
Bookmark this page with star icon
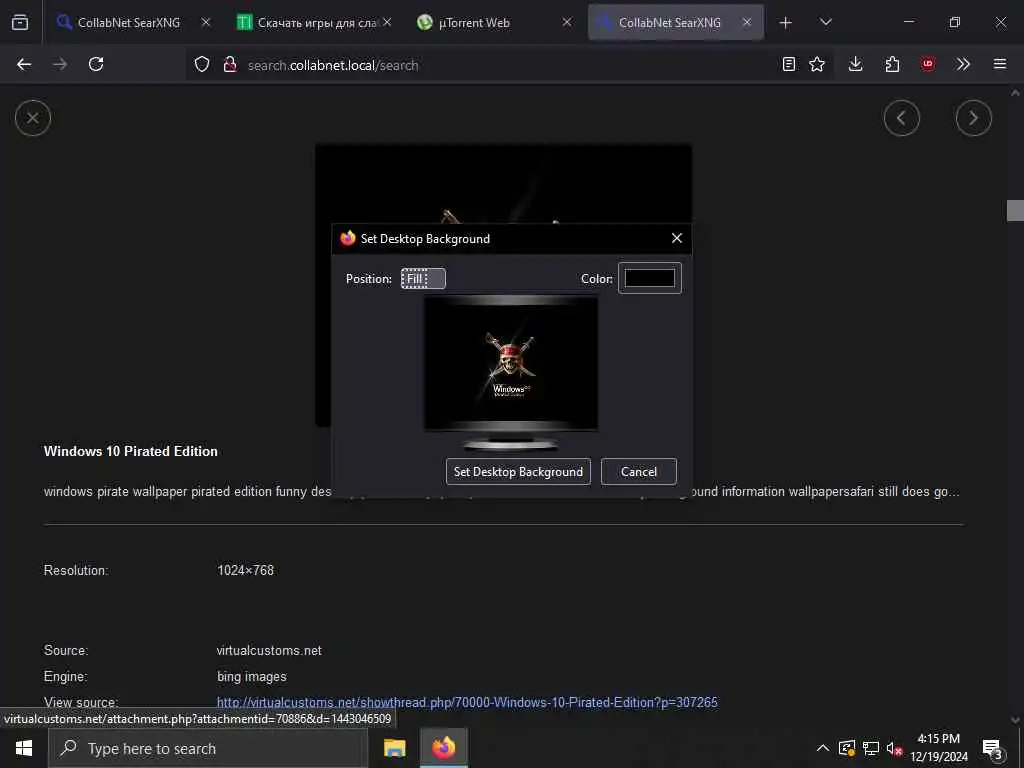[x=817, y=64]
